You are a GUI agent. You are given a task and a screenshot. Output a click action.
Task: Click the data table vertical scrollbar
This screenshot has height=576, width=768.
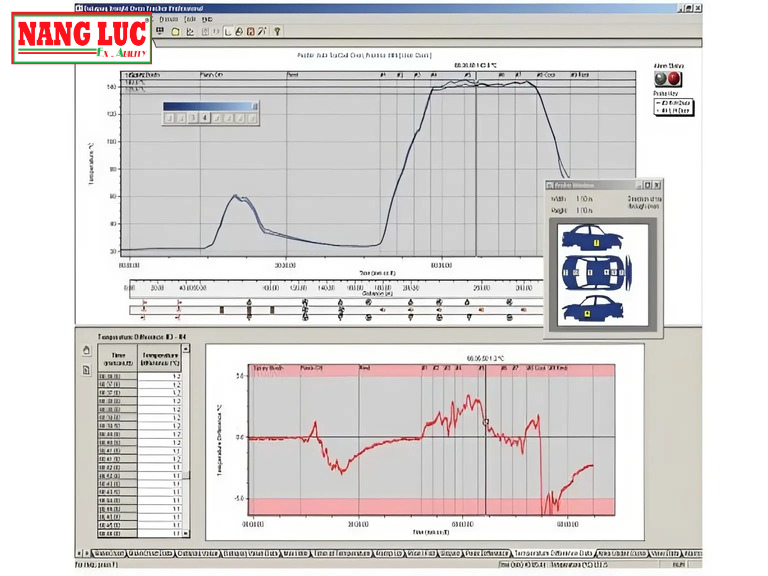tap(187, 450)
